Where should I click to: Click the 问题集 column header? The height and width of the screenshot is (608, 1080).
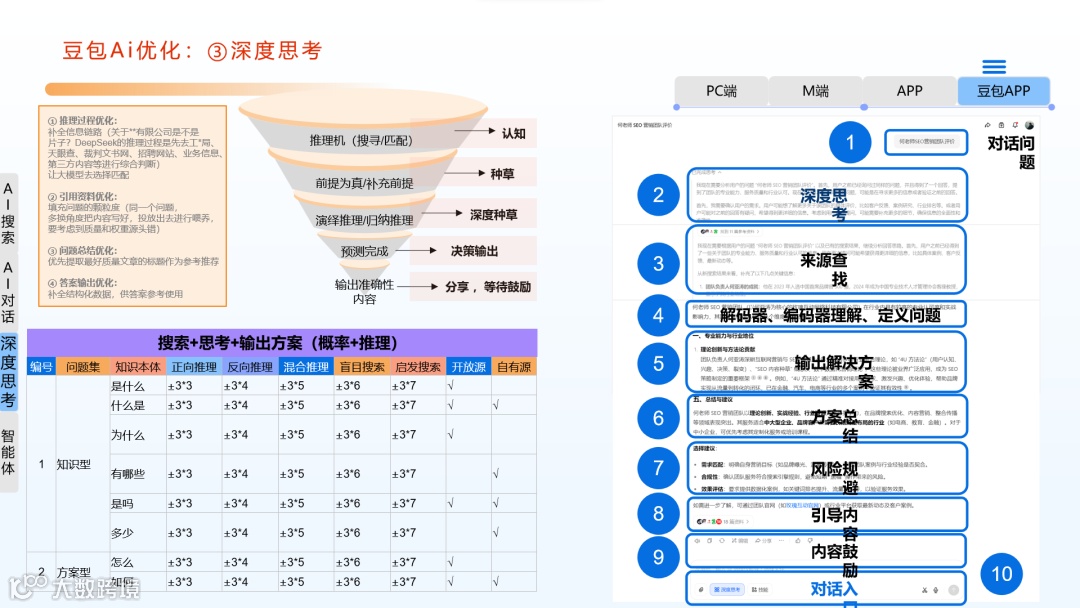tap(83, 367)
